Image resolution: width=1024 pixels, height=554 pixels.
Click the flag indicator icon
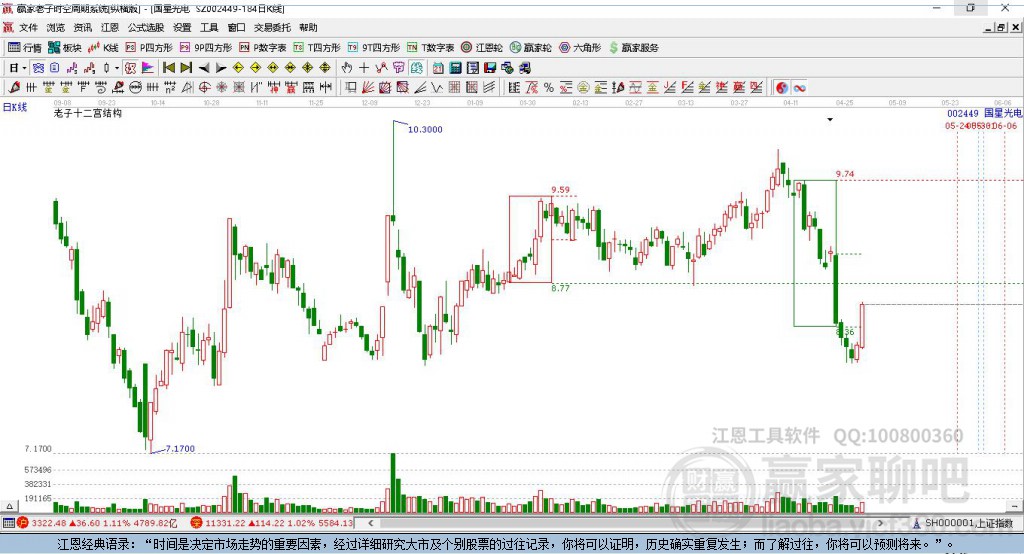[x=148, y=67]
